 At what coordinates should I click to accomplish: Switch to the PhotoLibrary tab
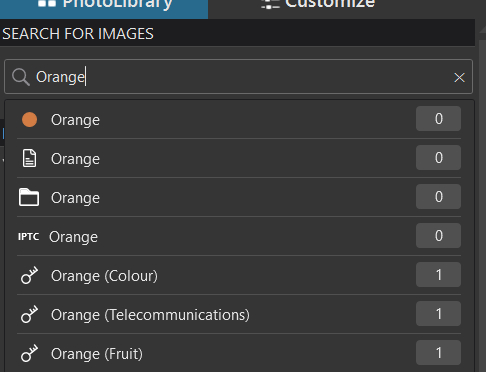[x=104, y=7]
